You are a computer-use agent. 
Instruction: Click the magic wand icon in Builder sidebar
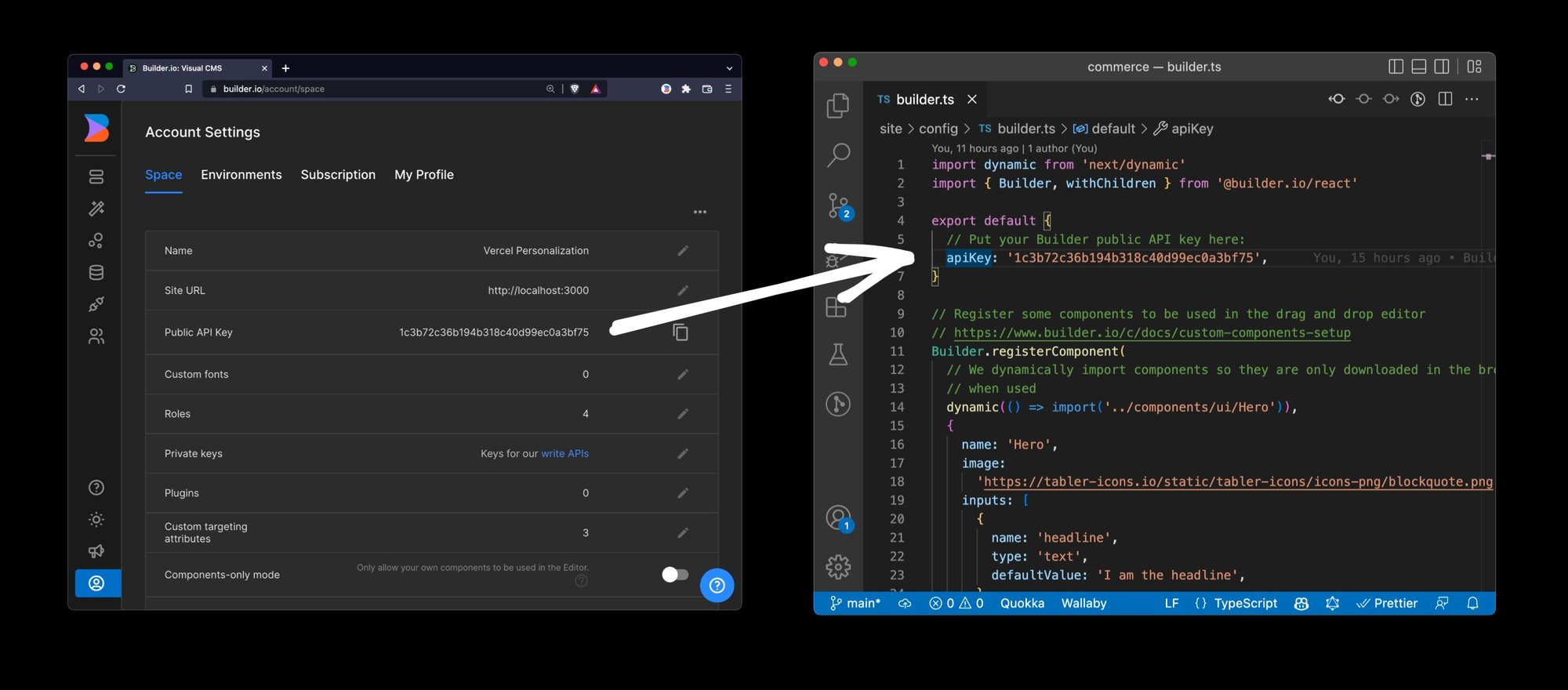click(96, 209)
